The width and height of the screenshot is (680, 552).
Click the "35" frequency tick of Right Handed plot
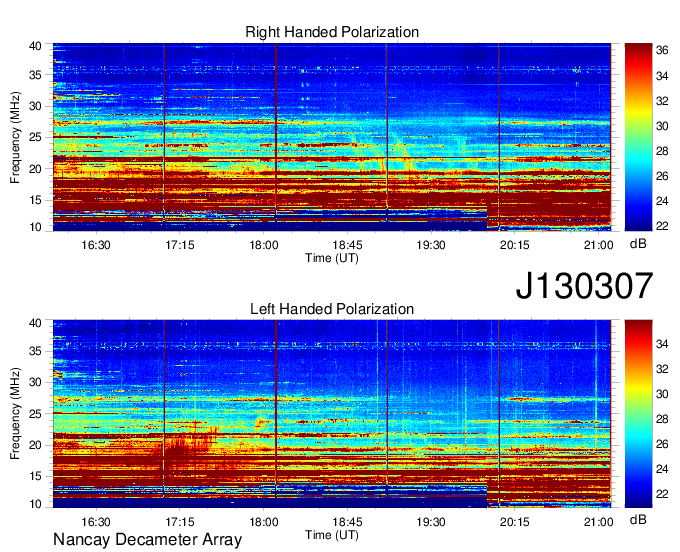(36, 75)
